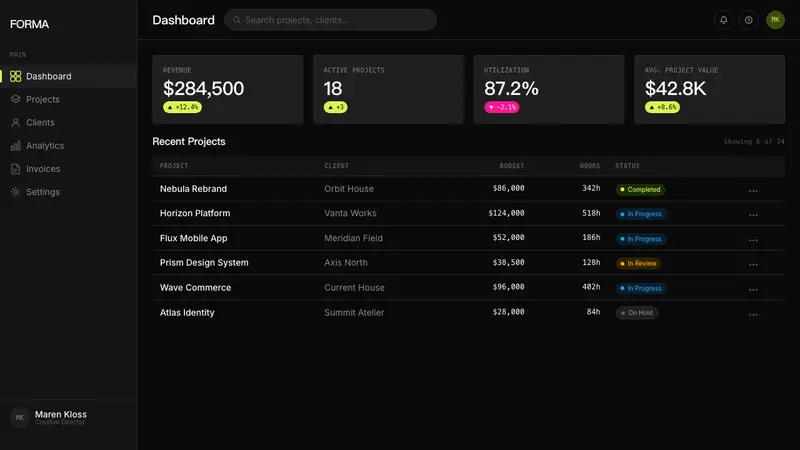Open the Horizon Platform project
800x450 pixels.
tap(195, 213)
